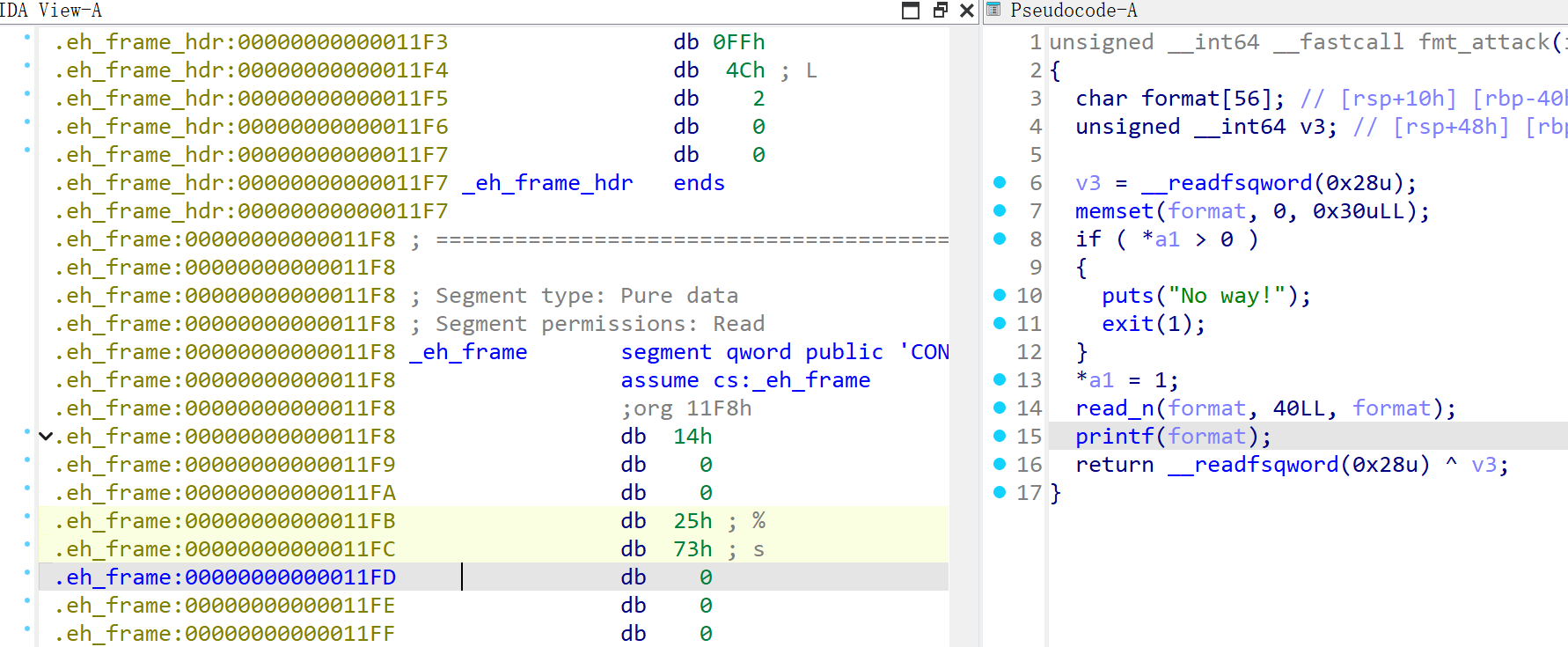Screen dimensions: 1568x647
Task: Toggle breakpoint dot on the return line
Action: pos(1000,464)
